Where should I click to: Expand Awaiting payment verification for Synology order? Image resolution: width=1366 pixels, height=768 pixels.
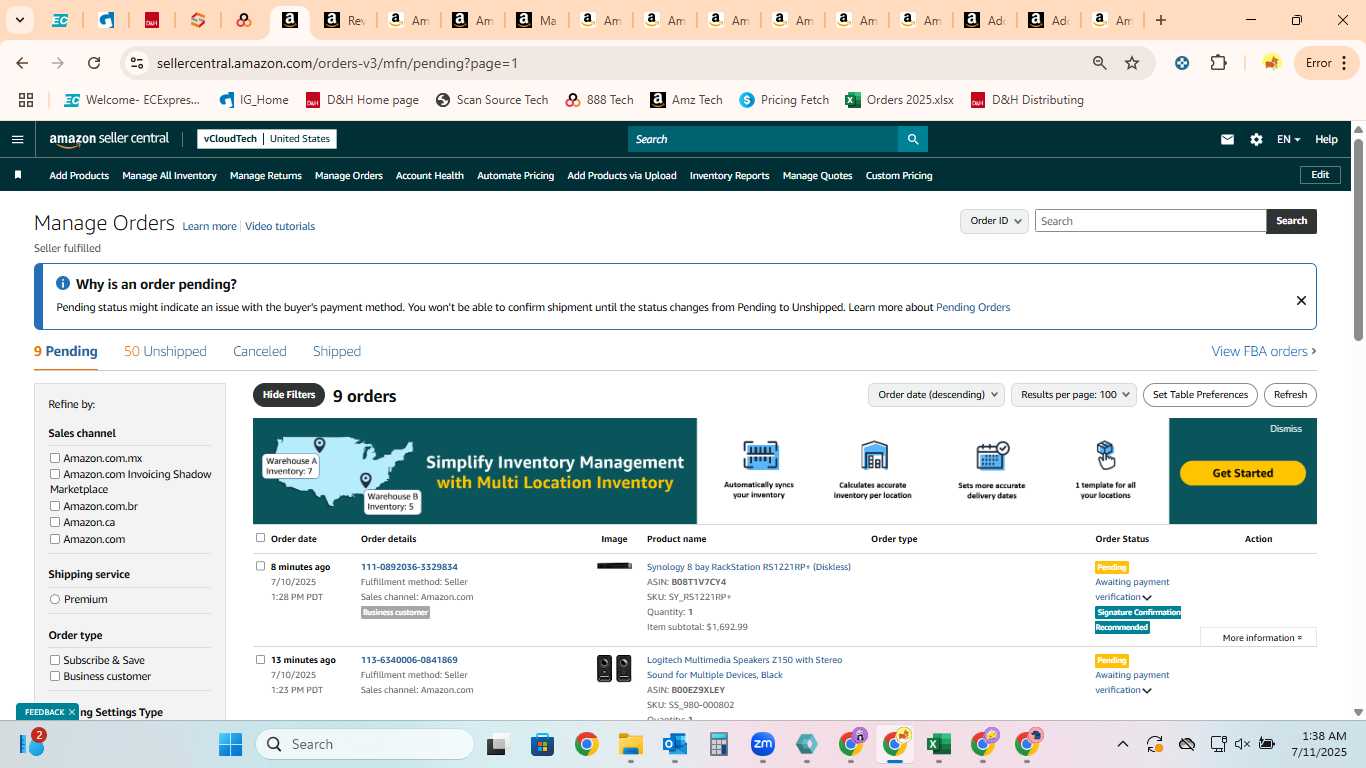pyautogui.click(x=1147, y=598)
